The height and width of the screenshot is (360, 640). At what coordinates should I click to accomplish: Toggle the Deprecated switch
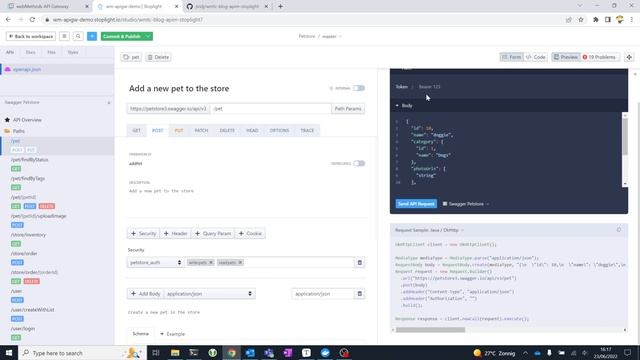point(359,163)
